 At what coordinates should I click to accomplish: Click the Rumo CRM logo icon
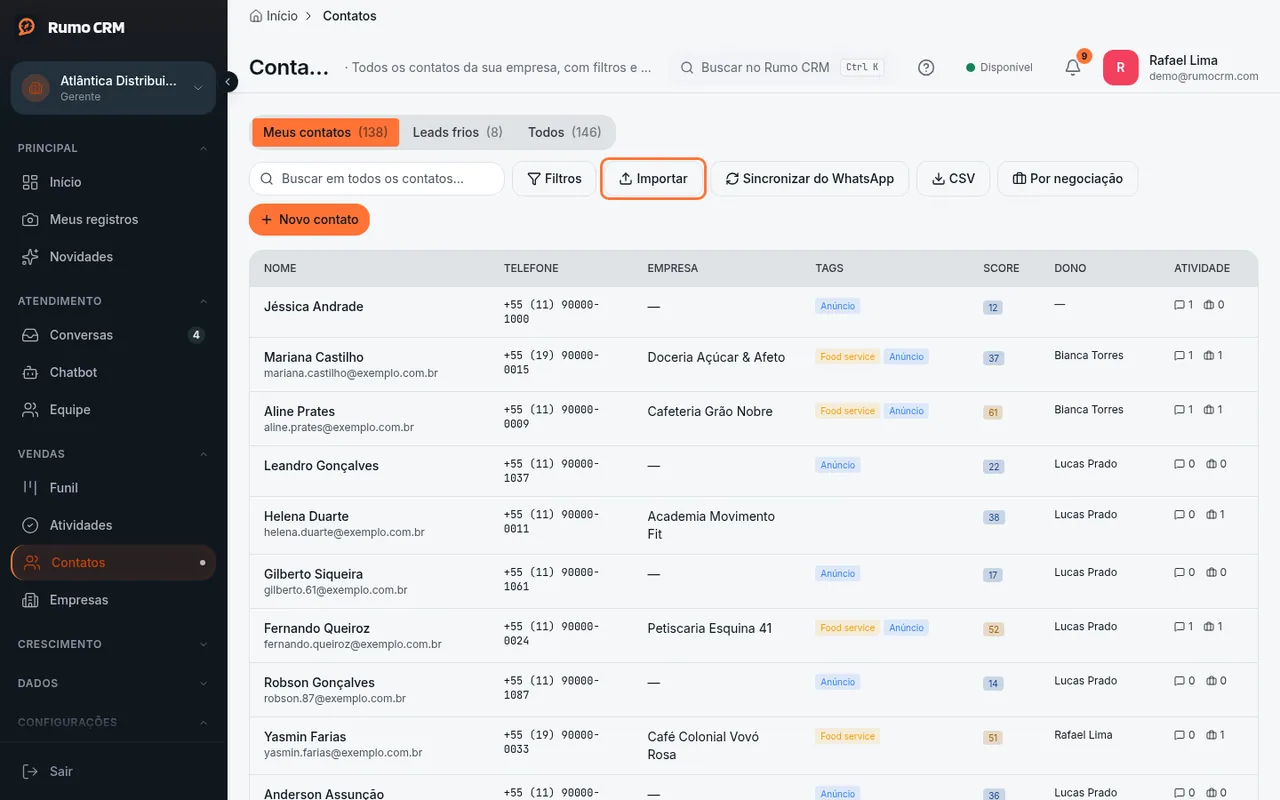(27, 27)
